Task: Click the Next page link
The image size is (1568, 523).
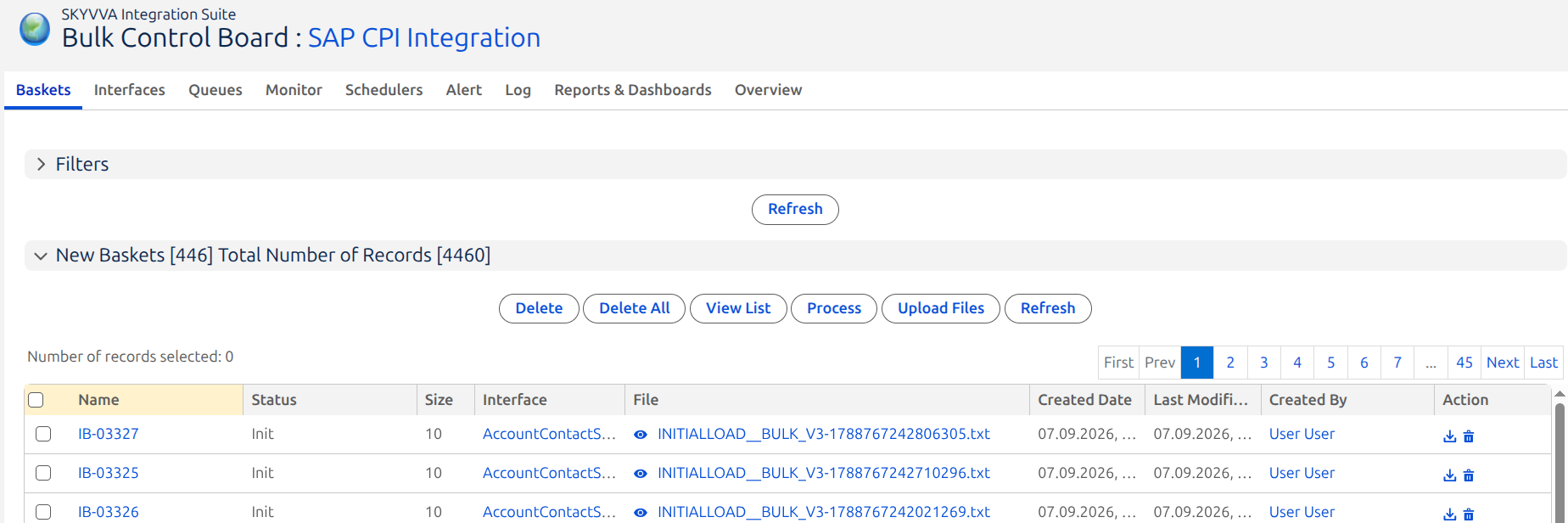Action: coord(1503,363)
